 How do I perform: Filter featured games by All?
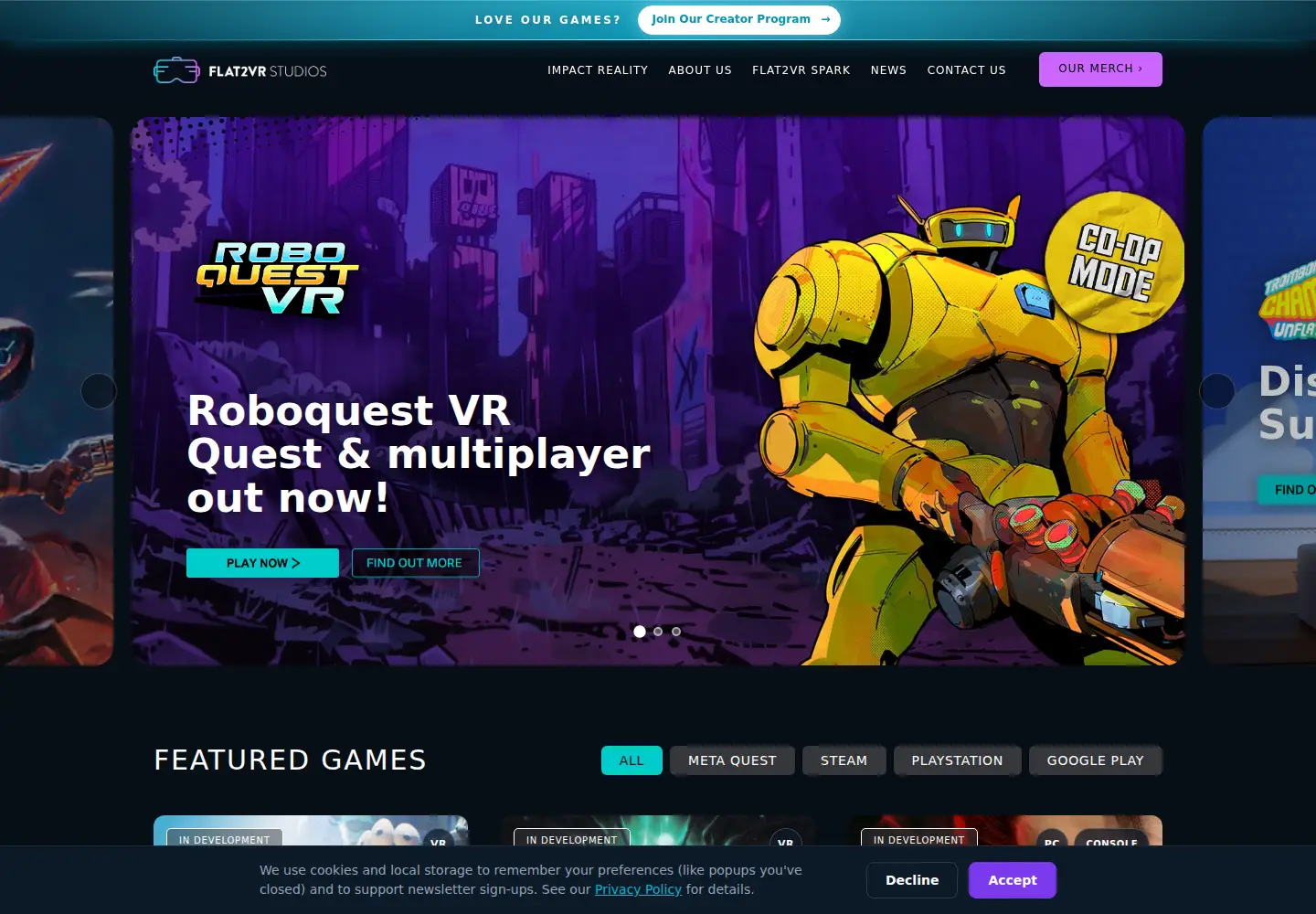tap(631, 760)
